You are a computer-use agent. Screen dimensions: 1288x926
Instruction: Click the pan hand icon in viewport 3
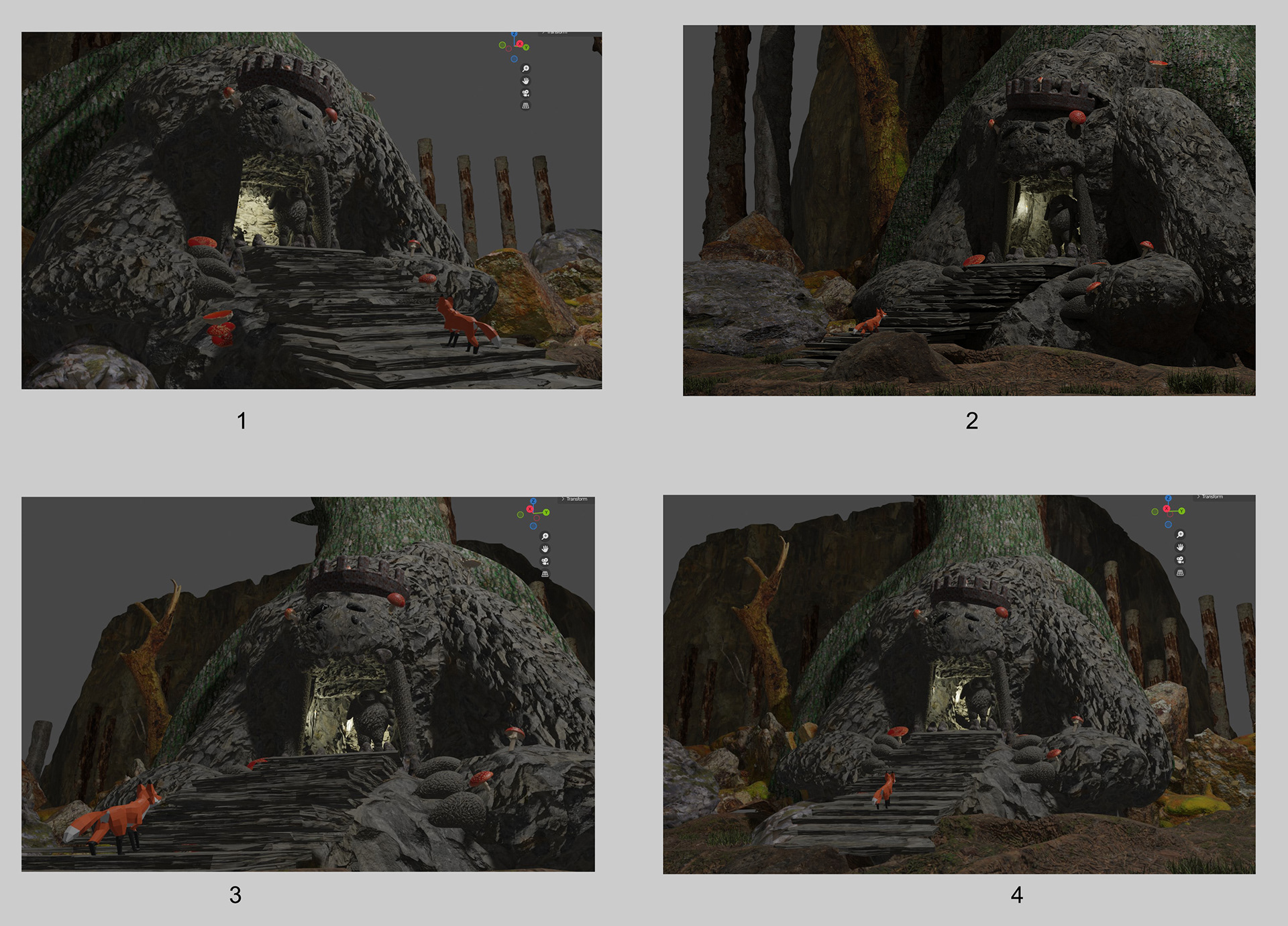pos(545,548)
